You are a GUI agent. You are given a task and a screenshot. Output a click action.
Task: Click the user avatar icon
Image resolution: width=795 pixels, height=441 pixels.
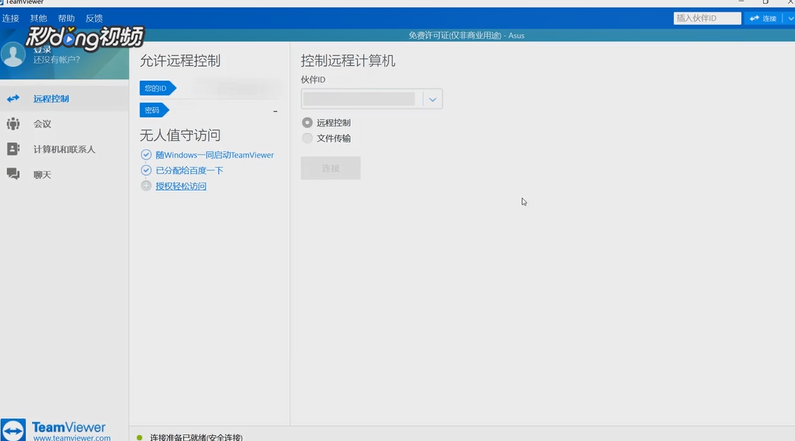coord(13,54)
